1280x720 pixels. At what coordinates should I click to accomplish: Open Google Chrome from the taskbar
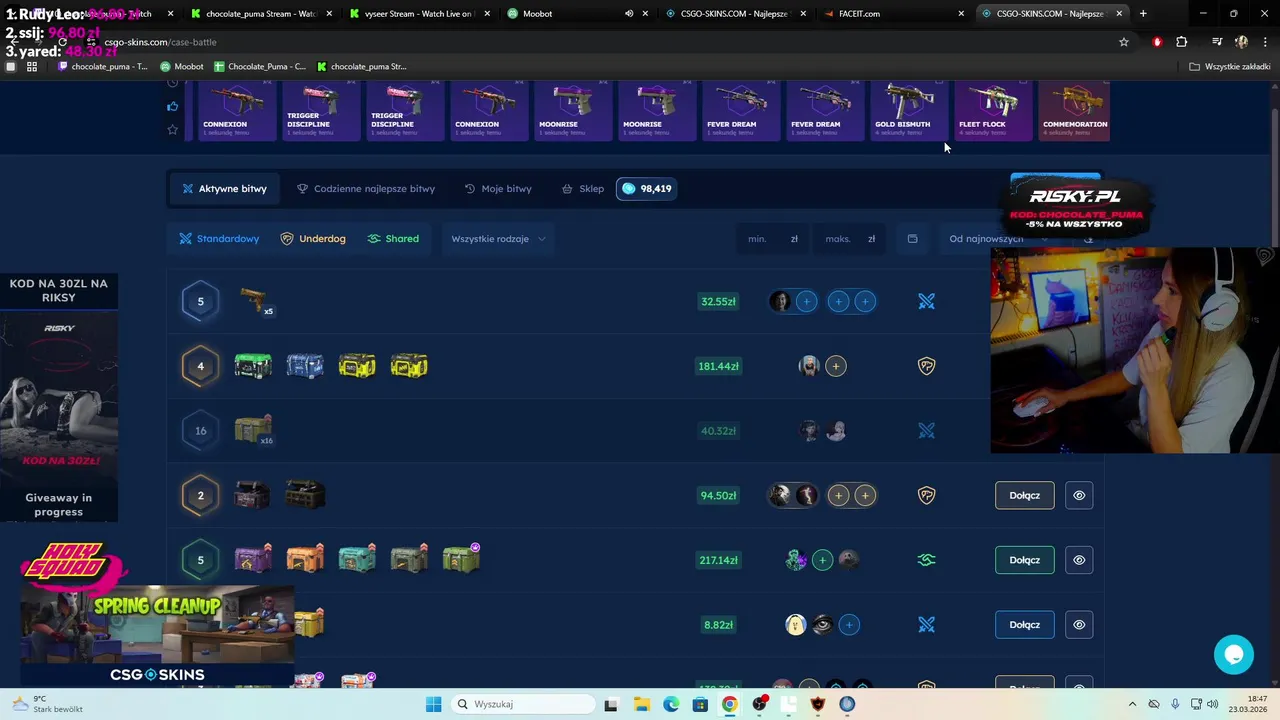[x=730, y=704]
